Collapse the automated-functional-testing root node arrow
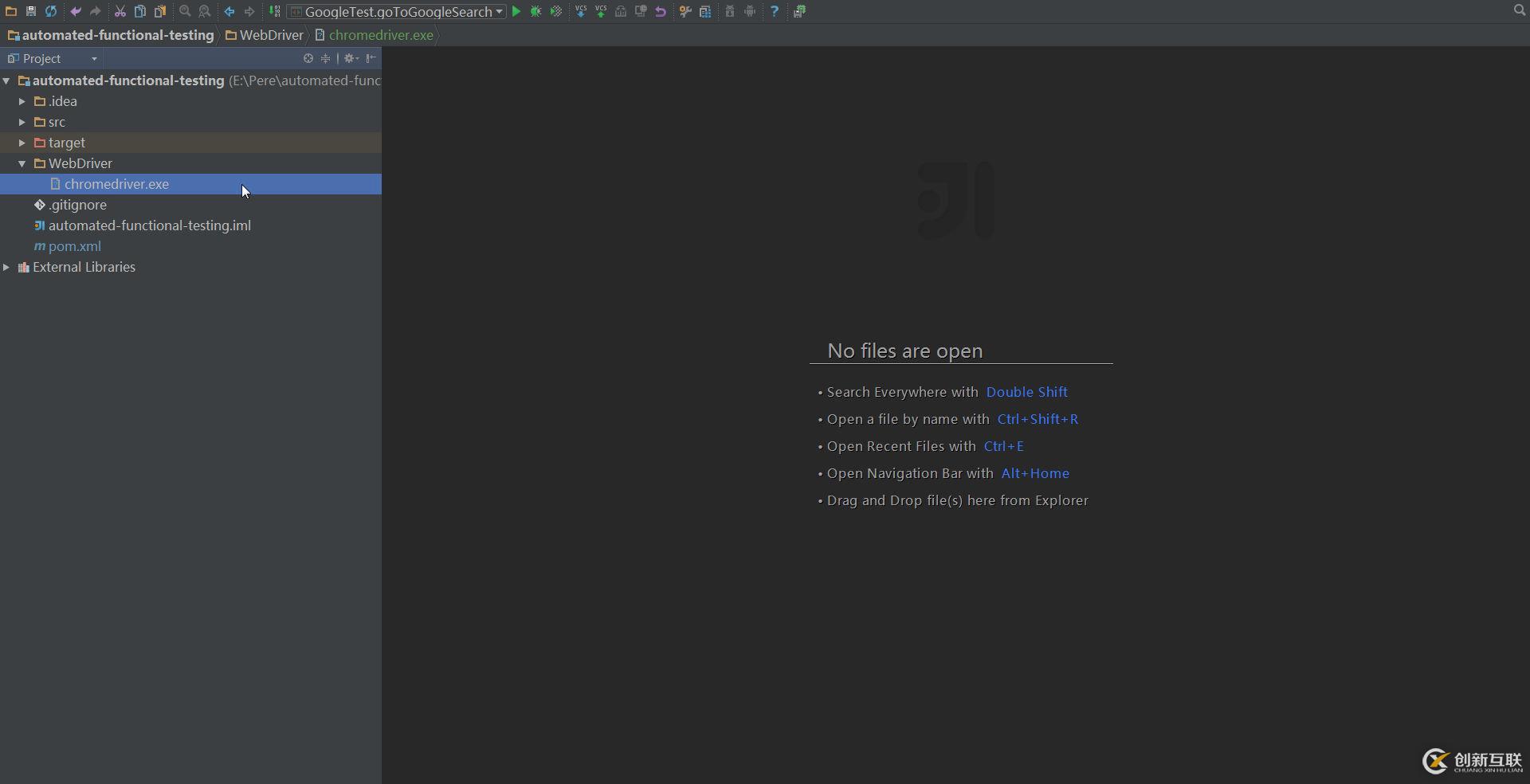This screenshot has height=784, width=1530. tap(6, 80)
